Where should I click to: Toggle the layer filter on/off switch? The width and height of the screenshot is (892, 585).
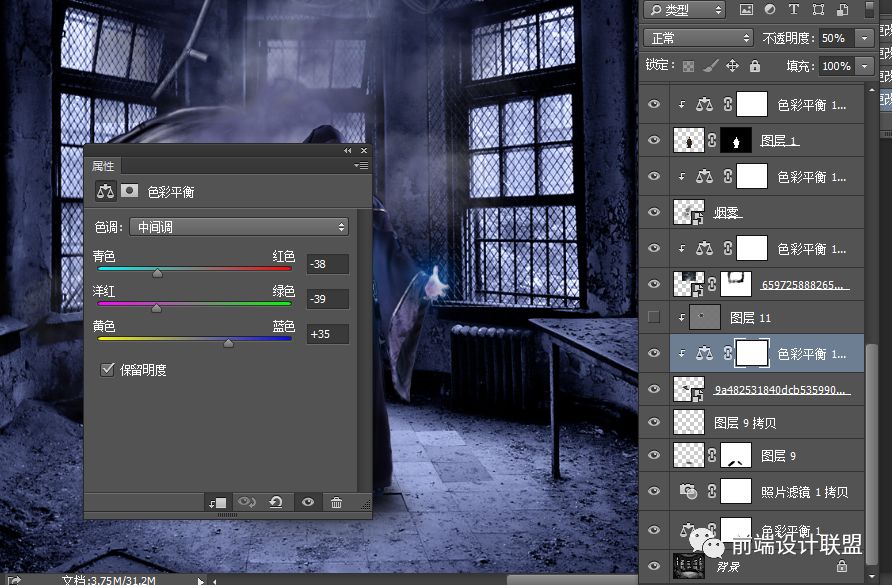869,9
